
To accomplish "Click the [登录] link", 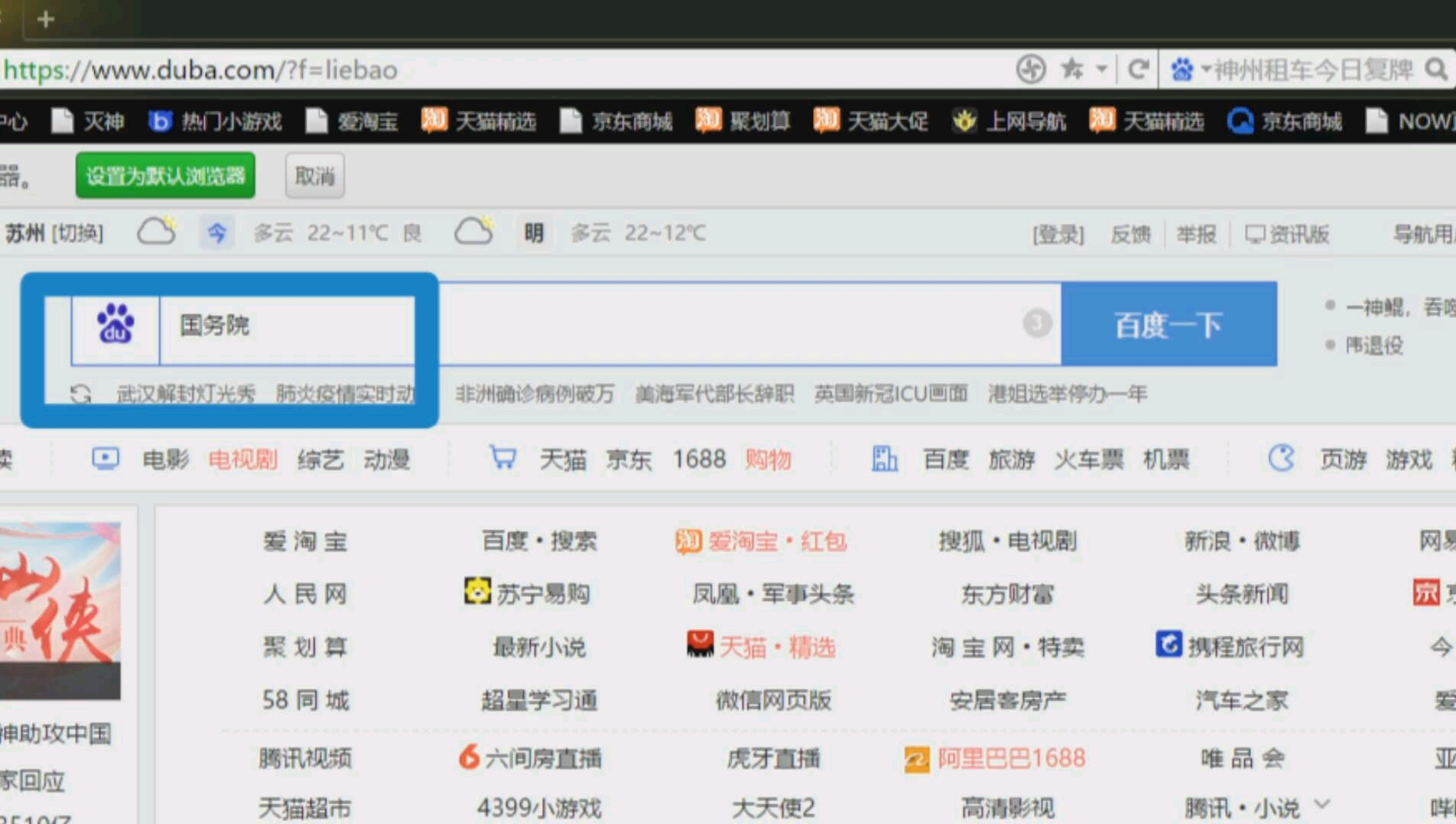I will (1058, 234).
